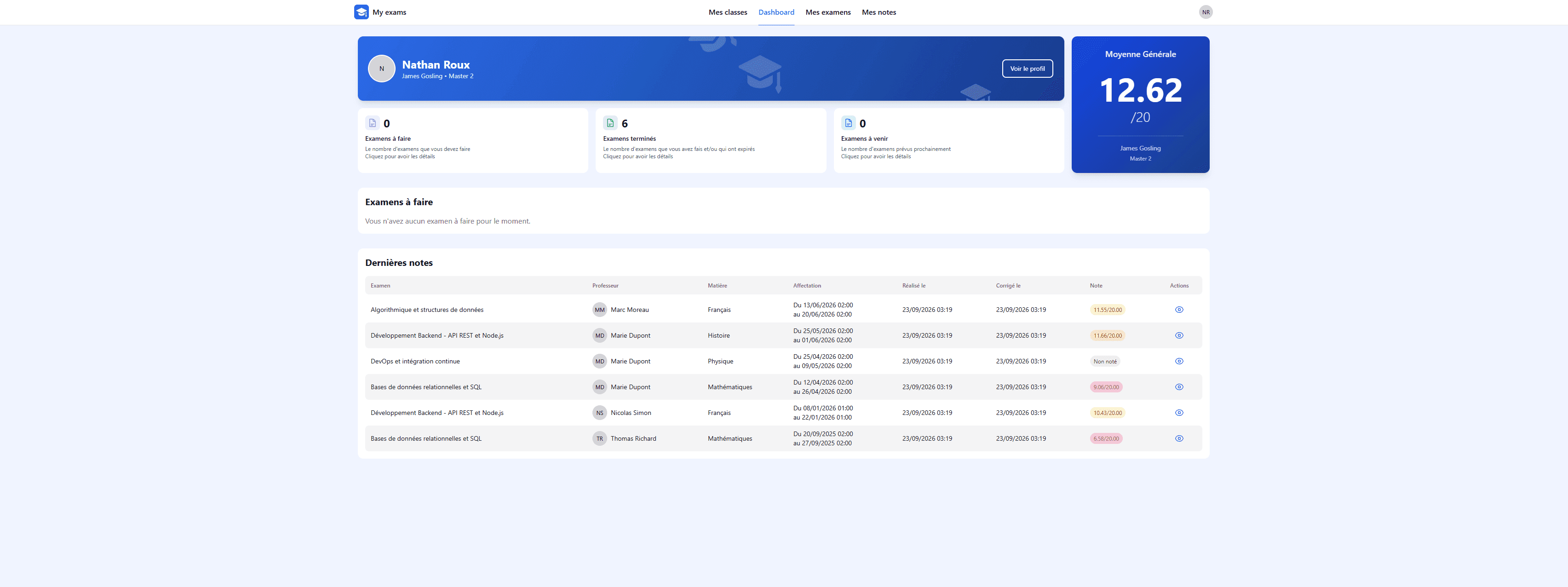This screenshot has width=1568, height=587.
Task: Click the My exams brand name
Action: [389, 12]
